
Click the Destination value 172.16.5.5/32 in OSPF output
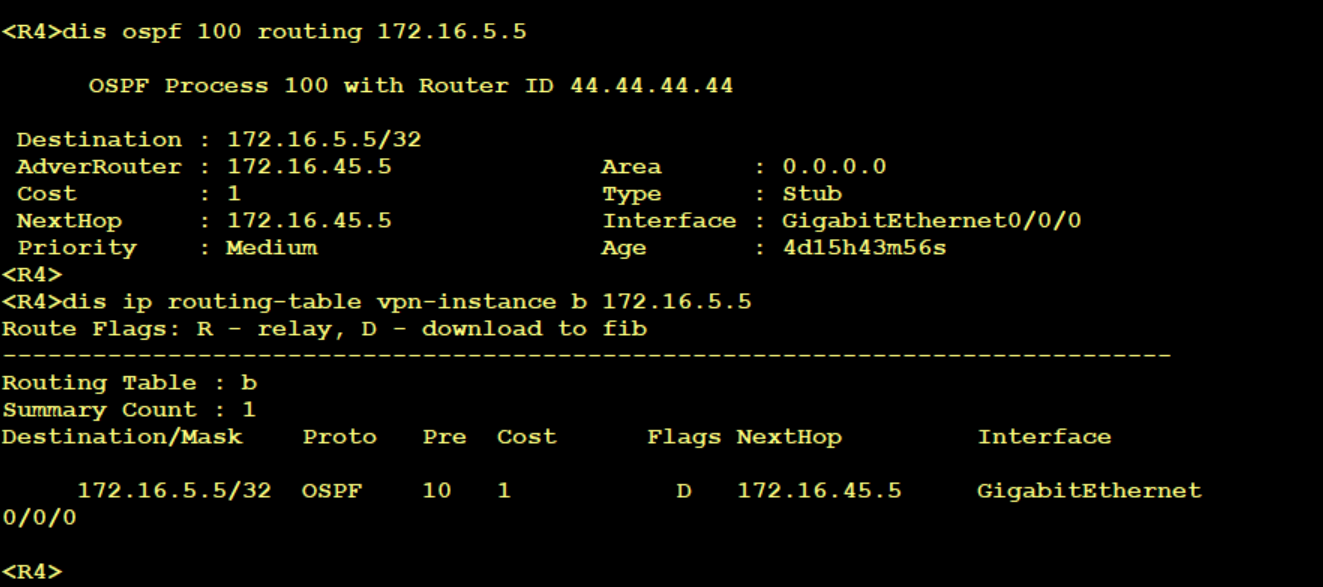324,140
